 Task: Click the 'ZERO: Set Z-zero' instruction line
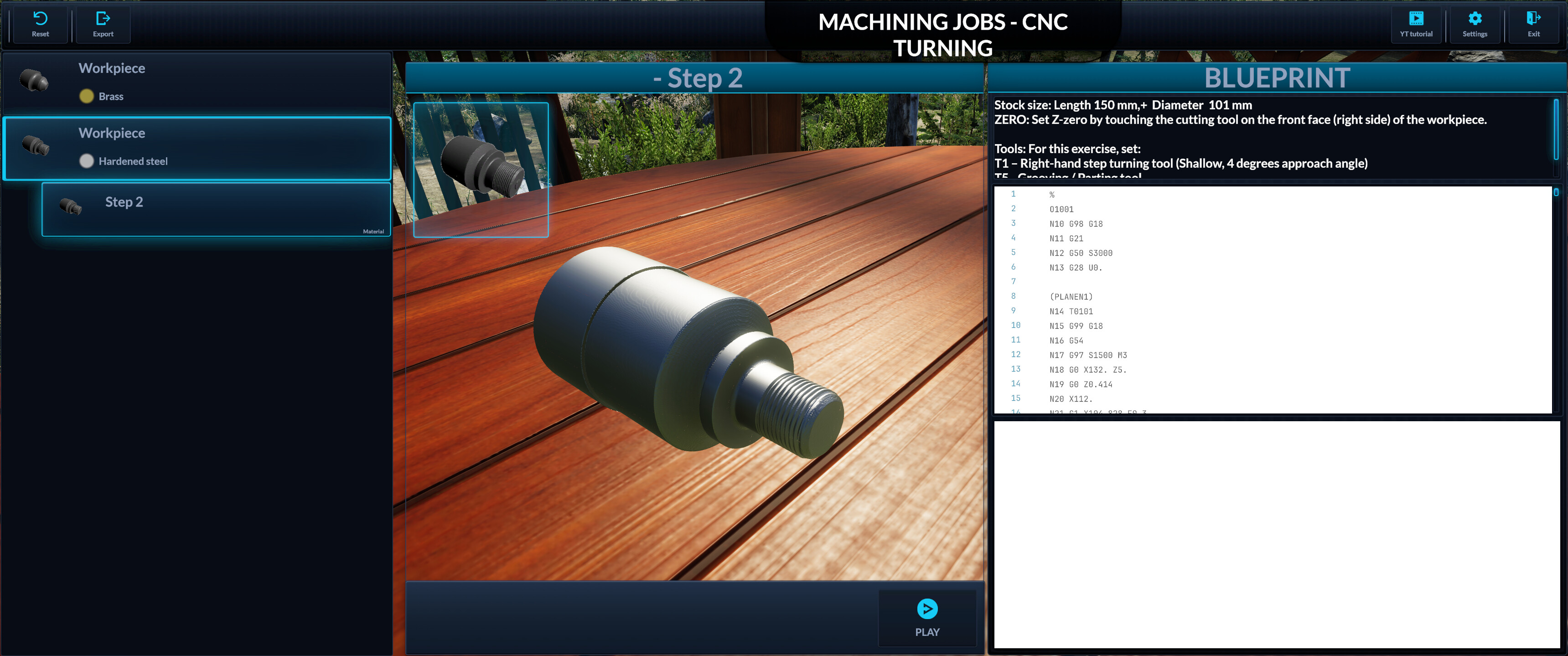1241,119
